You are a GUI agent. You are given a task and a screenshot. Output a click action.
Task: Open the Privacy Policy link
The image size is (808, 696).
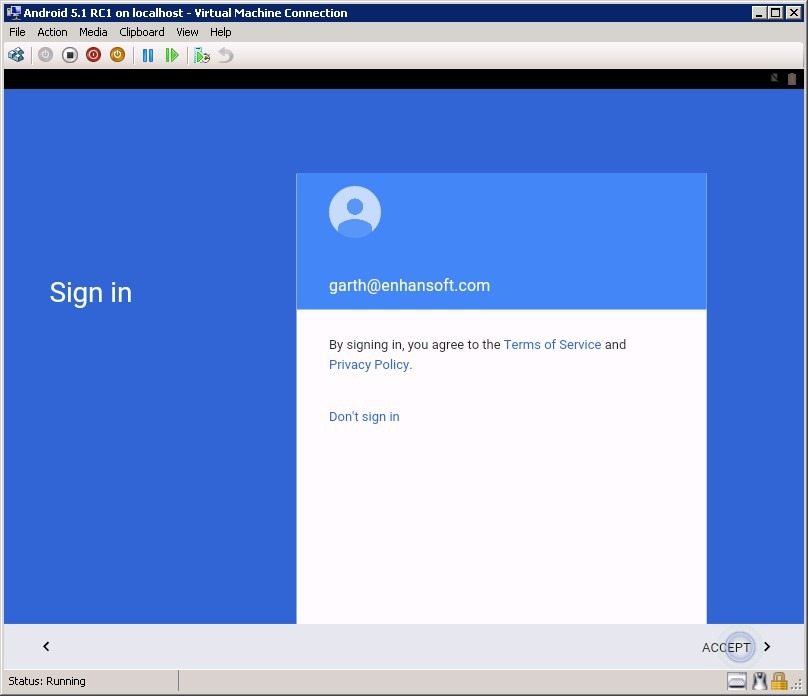click(x=369, y=365)
